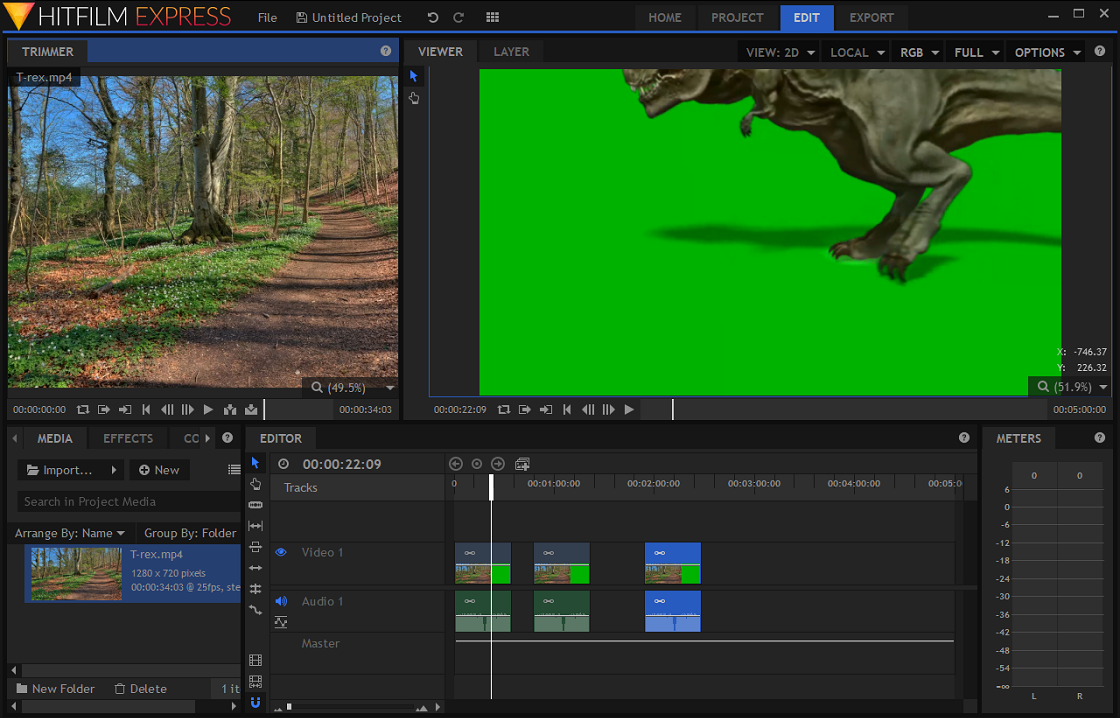Open the VIEW: 2D dropdown

coord(780,52)
